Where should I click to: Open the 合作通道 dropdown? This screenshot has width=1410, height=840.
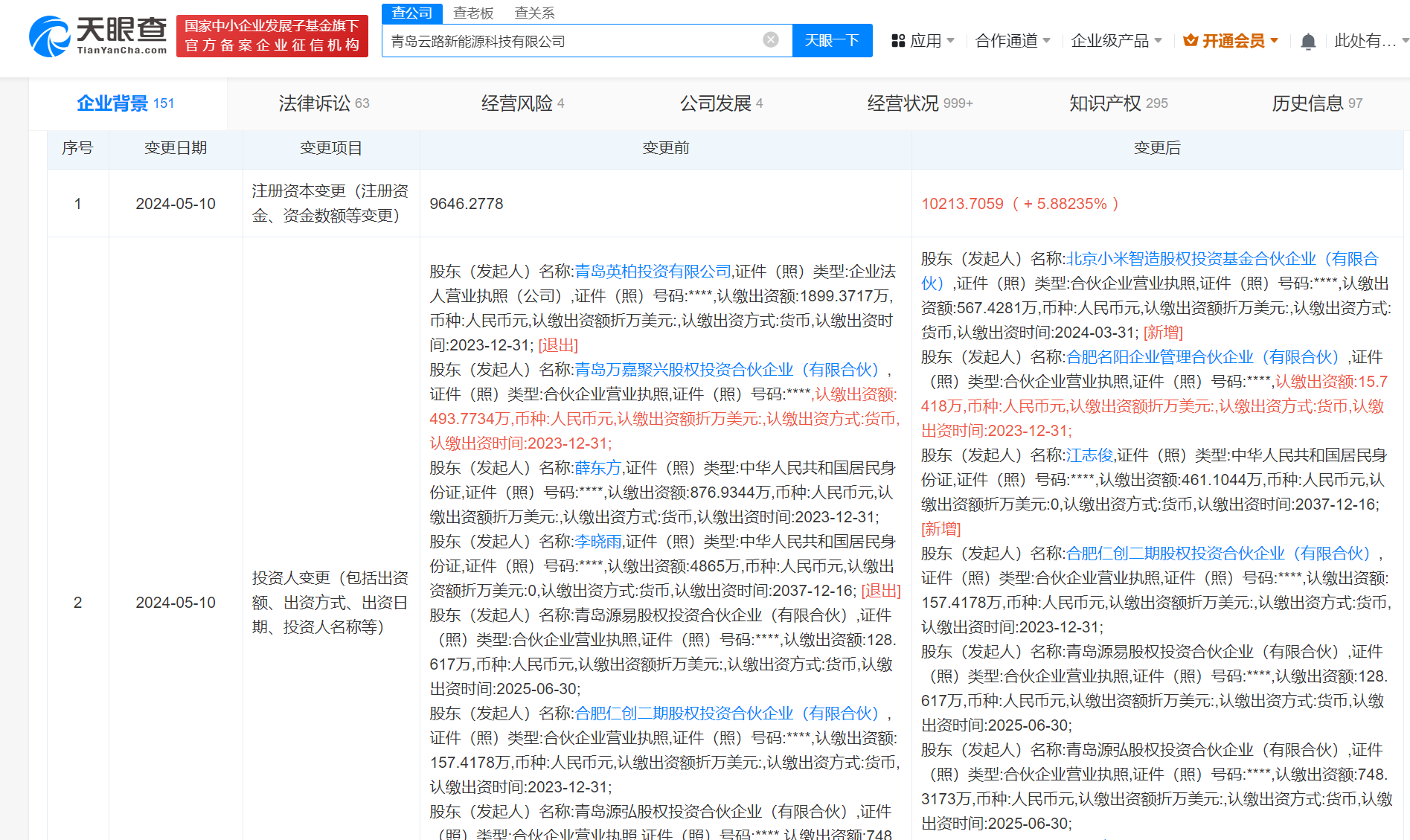(x=1009, y=41)
